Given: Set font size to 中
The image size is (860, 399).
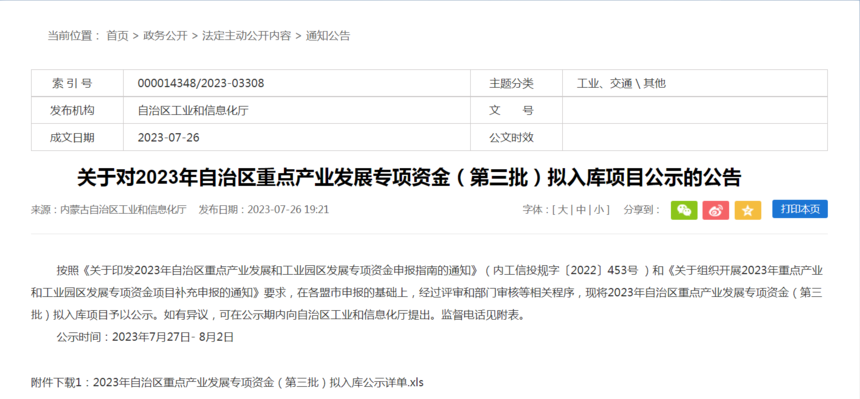Looking at the screenshot, I should (x=581, y=210).
